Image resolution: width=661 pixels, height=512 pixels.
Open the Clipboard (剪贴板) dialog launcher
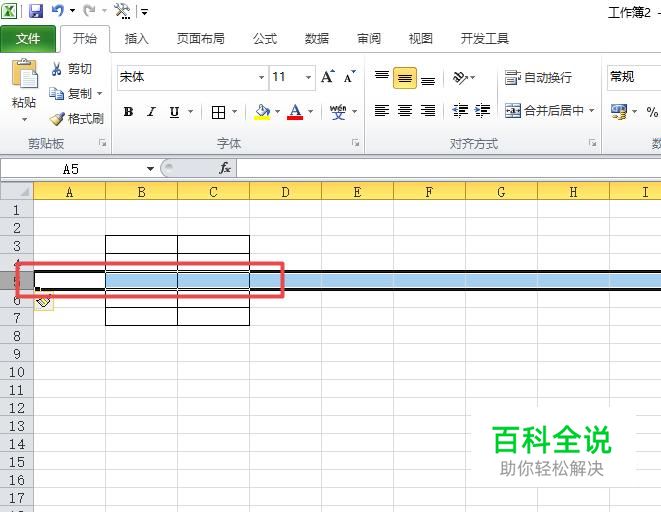(102, 143)
